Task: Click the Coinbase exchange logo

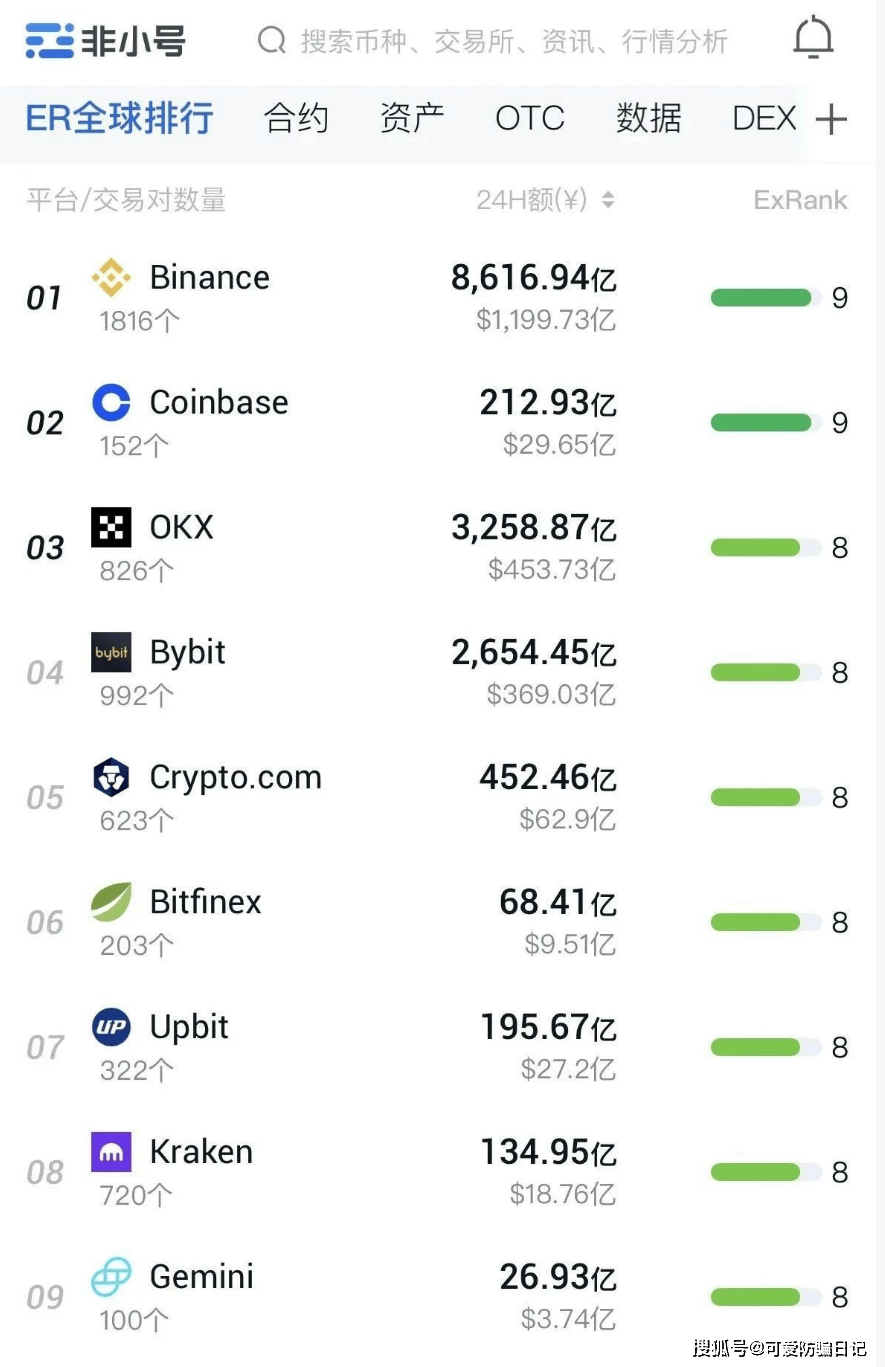Action: pyautogui.click(x=111, y=403)
